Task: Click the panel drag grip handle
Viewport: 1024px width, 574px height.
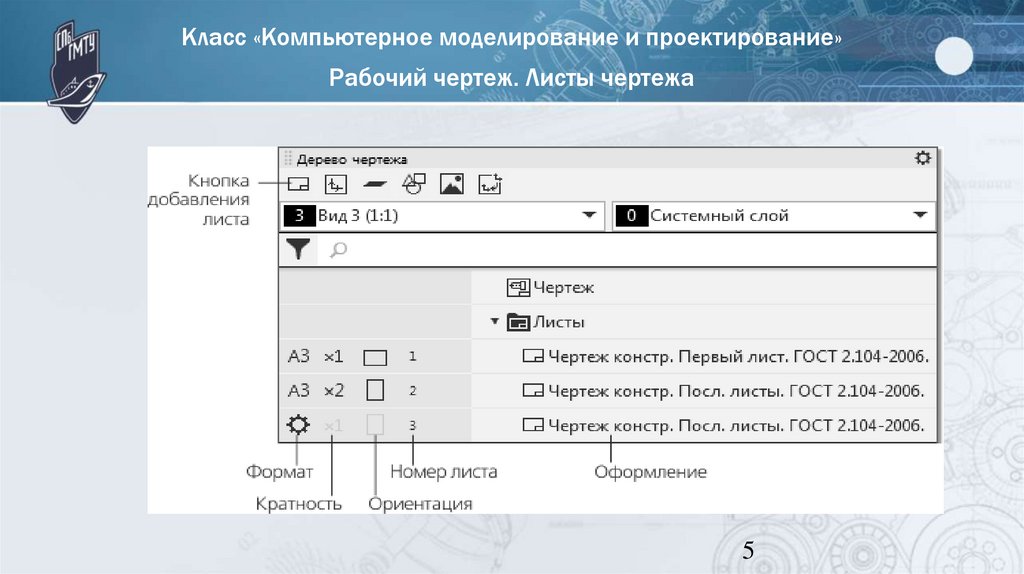Action: [x=288, y=159]
